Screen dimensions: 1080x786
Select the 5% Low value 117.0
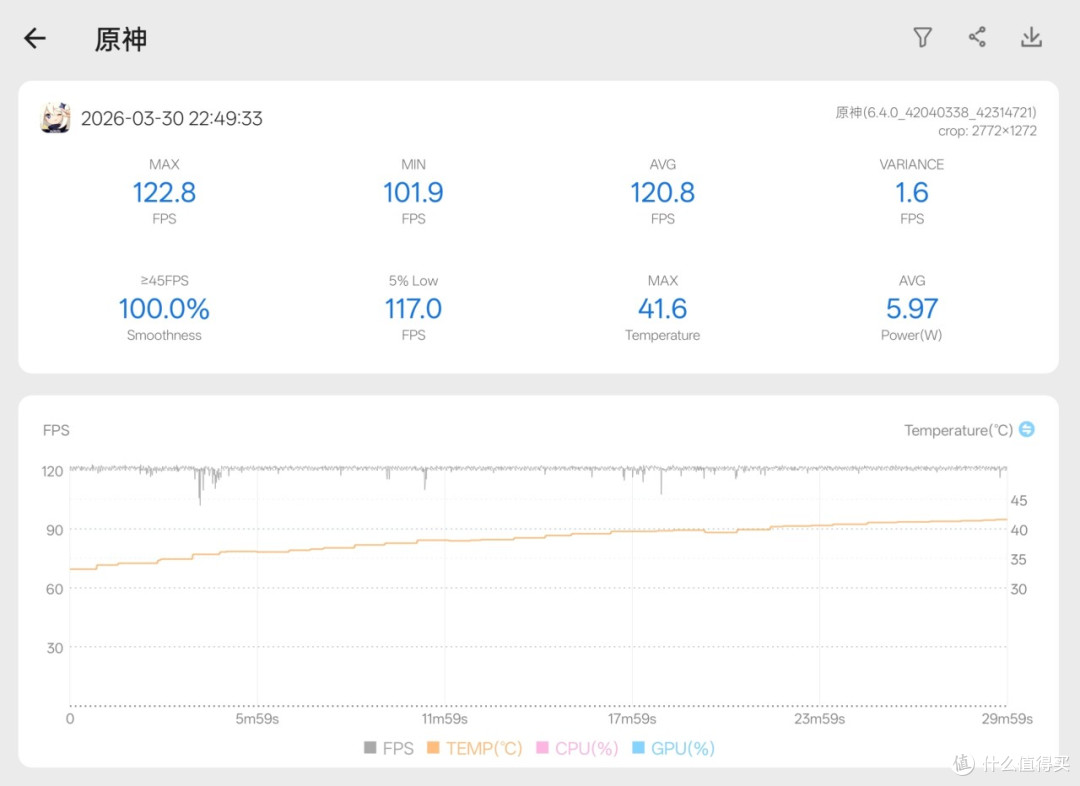[x=413, y=309]
